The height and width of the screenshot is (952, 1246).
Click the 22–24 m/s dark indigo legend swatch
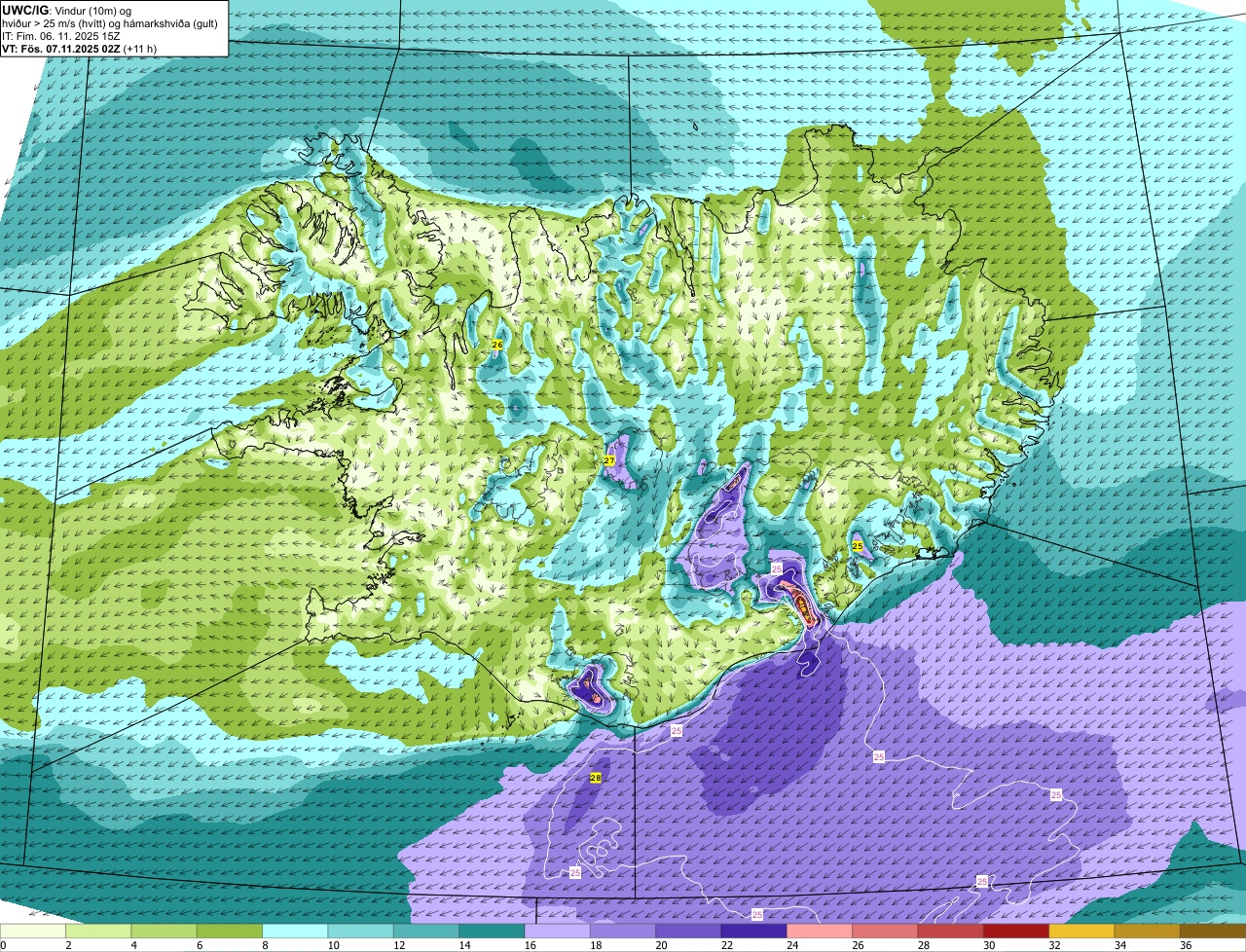[753, 931]
